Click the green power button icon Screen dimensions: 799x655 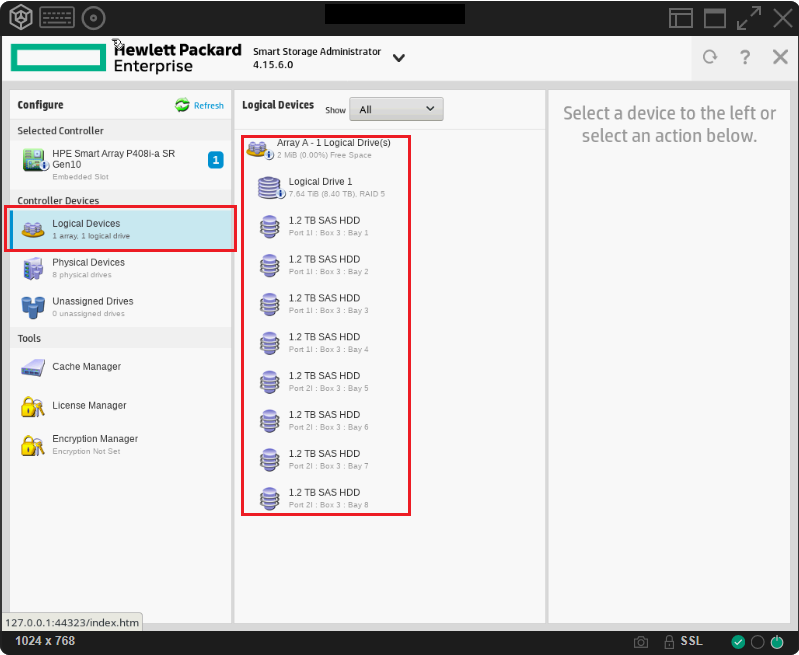pos(777,642)
